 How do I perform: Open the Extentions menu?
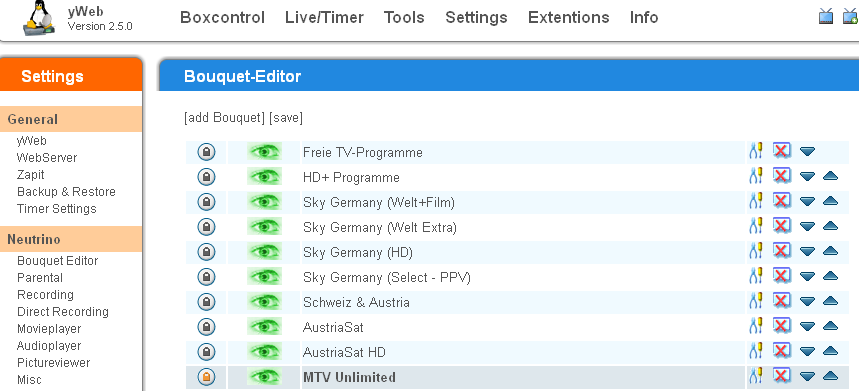click(569, 18)
